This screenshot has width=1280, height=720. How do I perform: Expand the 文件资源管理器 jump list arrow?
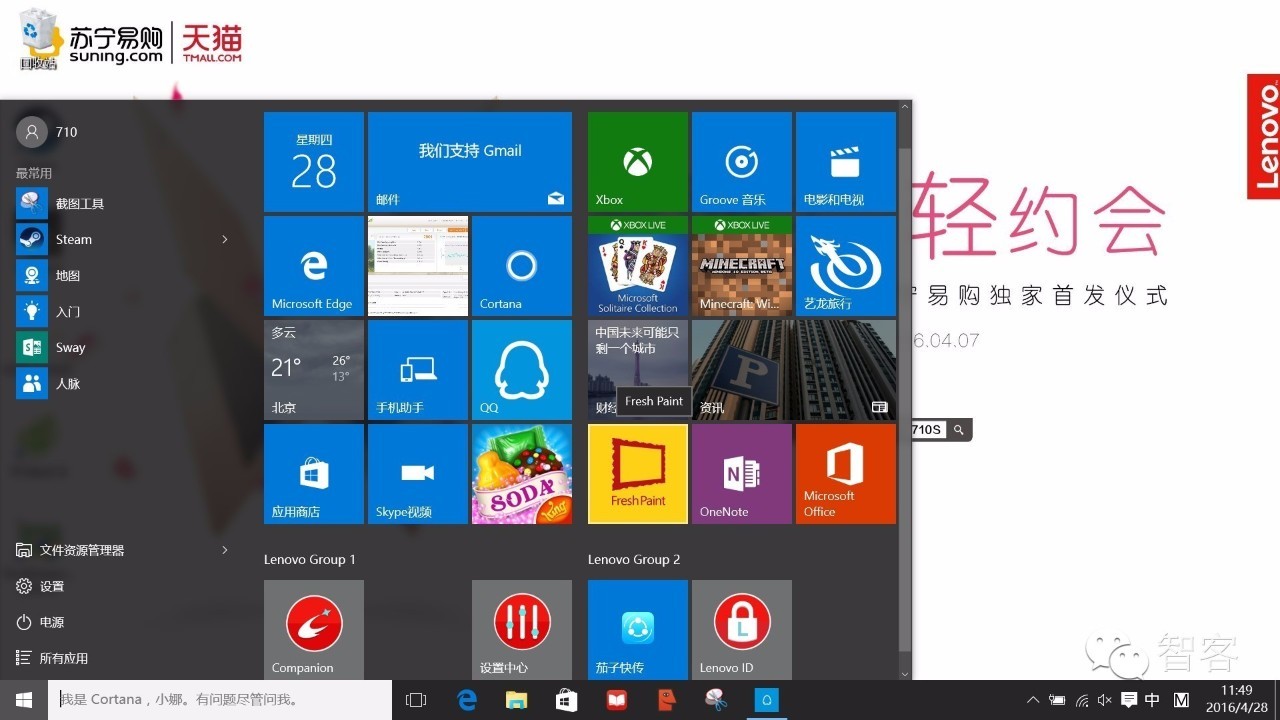point(225,549)
